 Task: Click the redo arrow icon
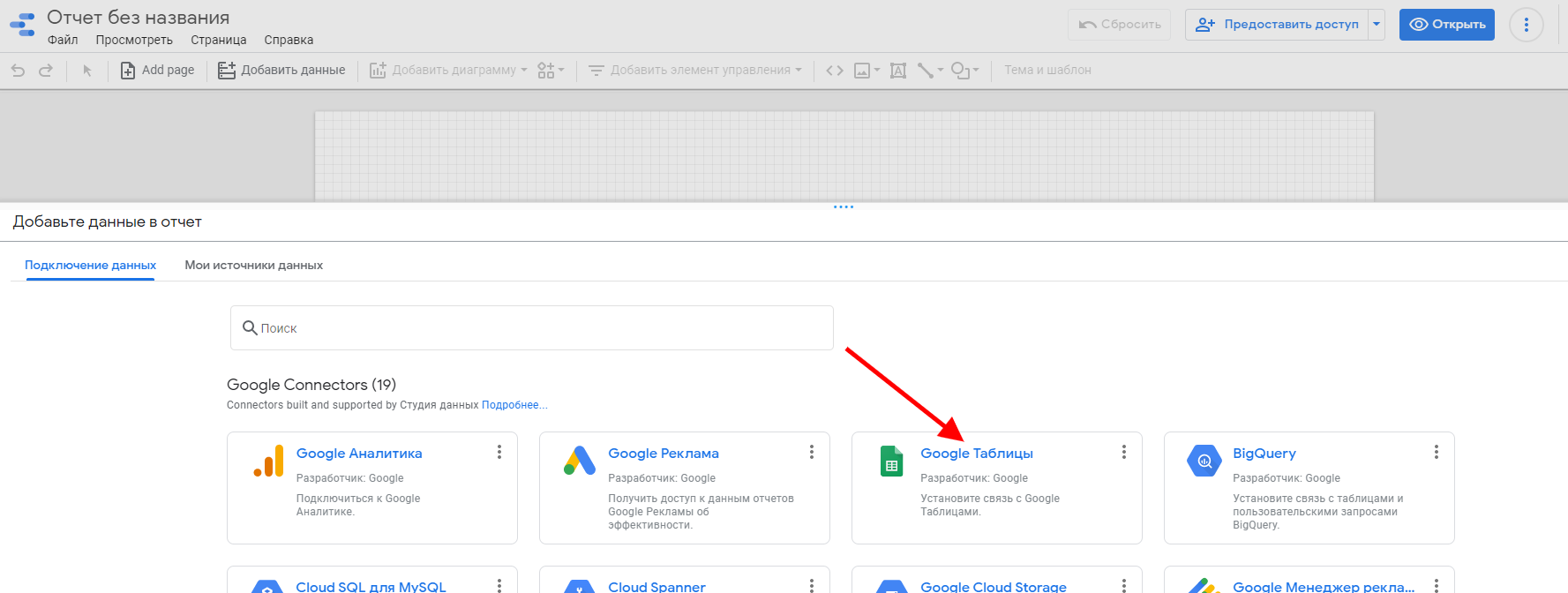coord(46,70)
